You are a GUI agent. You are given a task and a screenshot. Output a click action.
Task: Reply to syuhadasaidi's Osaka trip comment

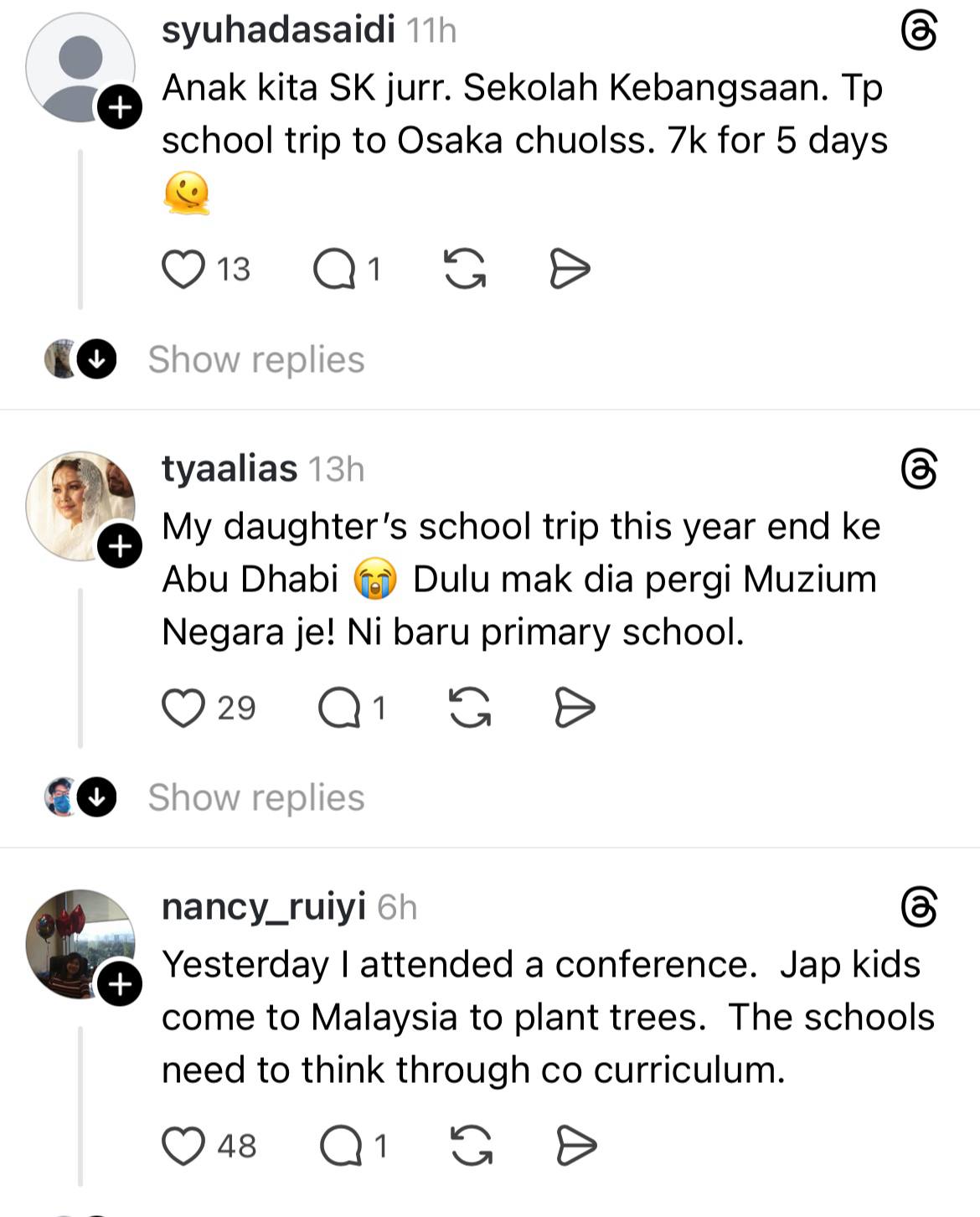(x=335, y=270)
